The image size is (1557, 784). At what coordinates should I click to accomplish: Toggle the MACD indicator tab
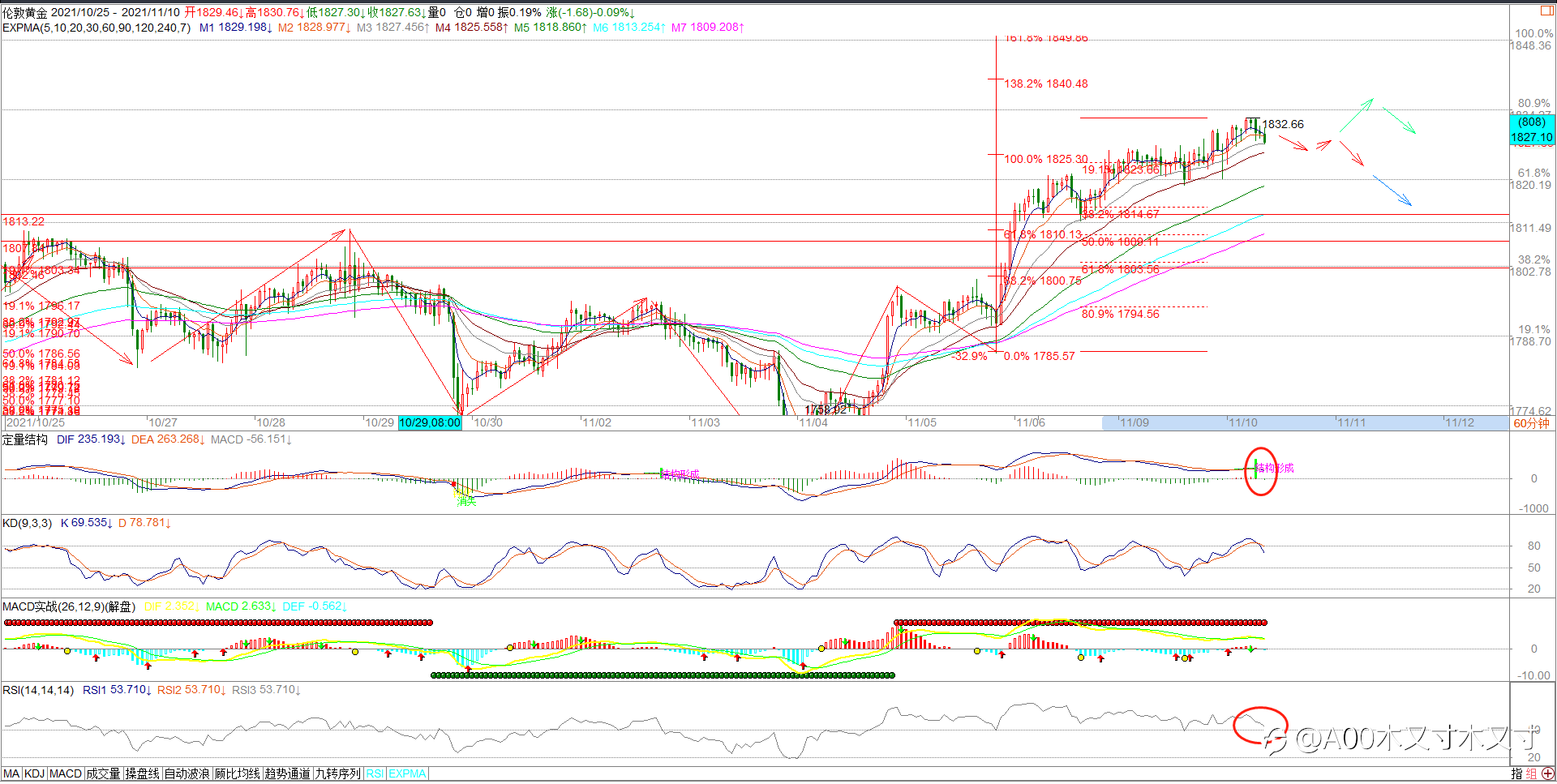point(66,774)
